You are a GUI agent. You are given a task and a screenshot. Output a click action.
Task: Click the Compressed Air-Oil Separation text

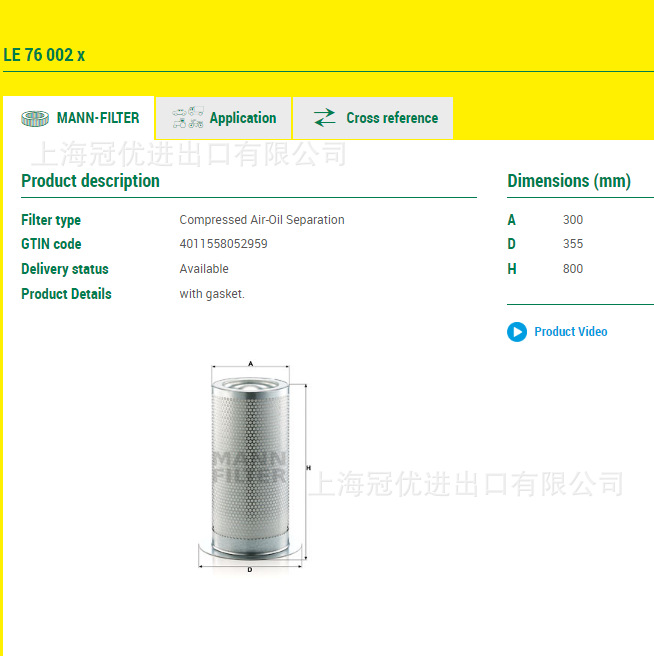click(262, 220)
